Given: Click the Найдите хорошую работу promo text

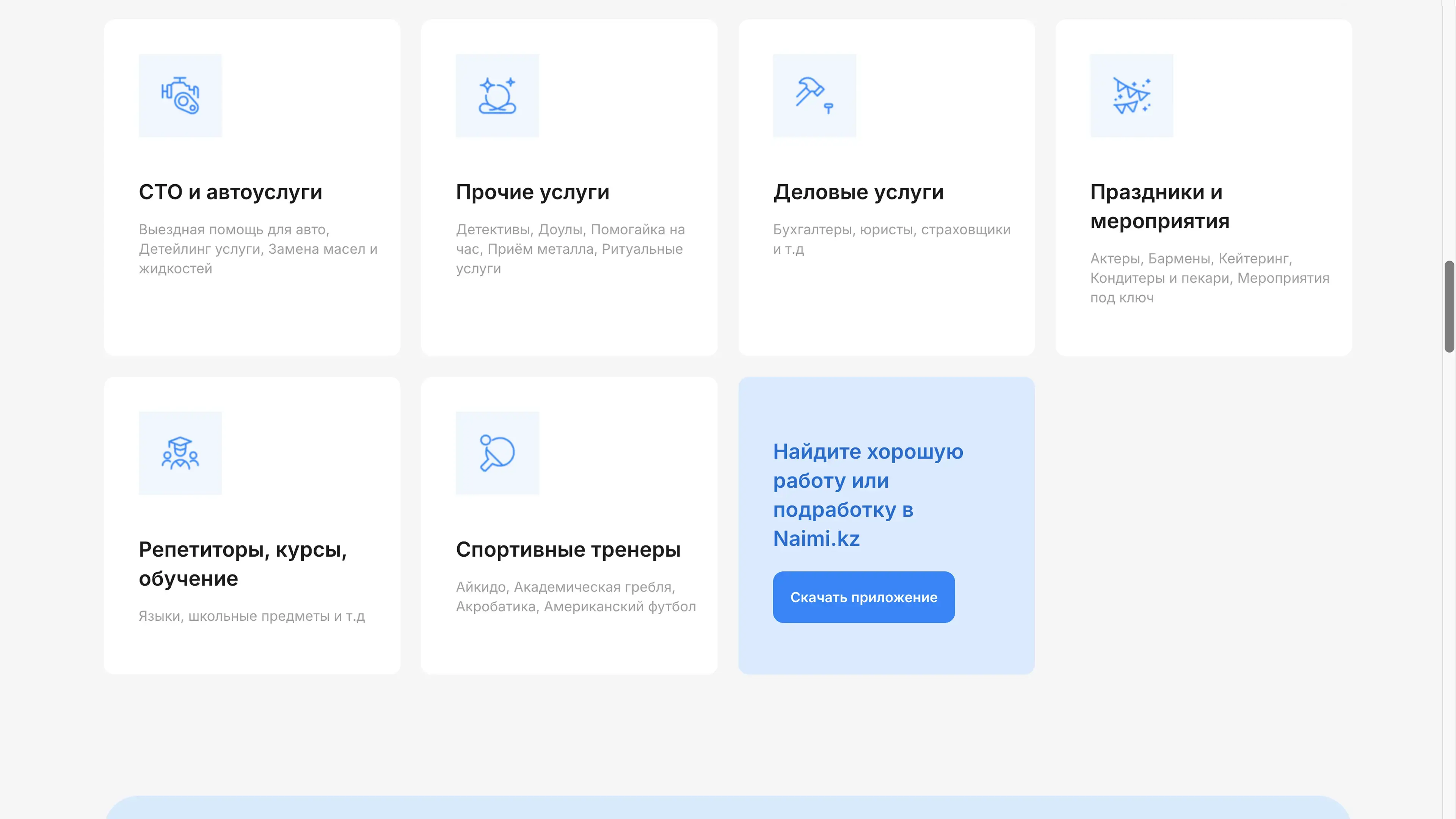Looking at the screenshot, I should 868,494.
